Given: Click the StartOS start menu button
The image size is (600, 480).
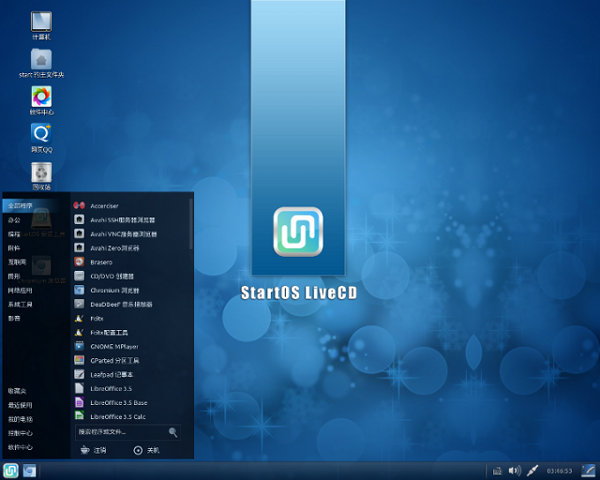Looking at the screenshot, I should (11, 470).
